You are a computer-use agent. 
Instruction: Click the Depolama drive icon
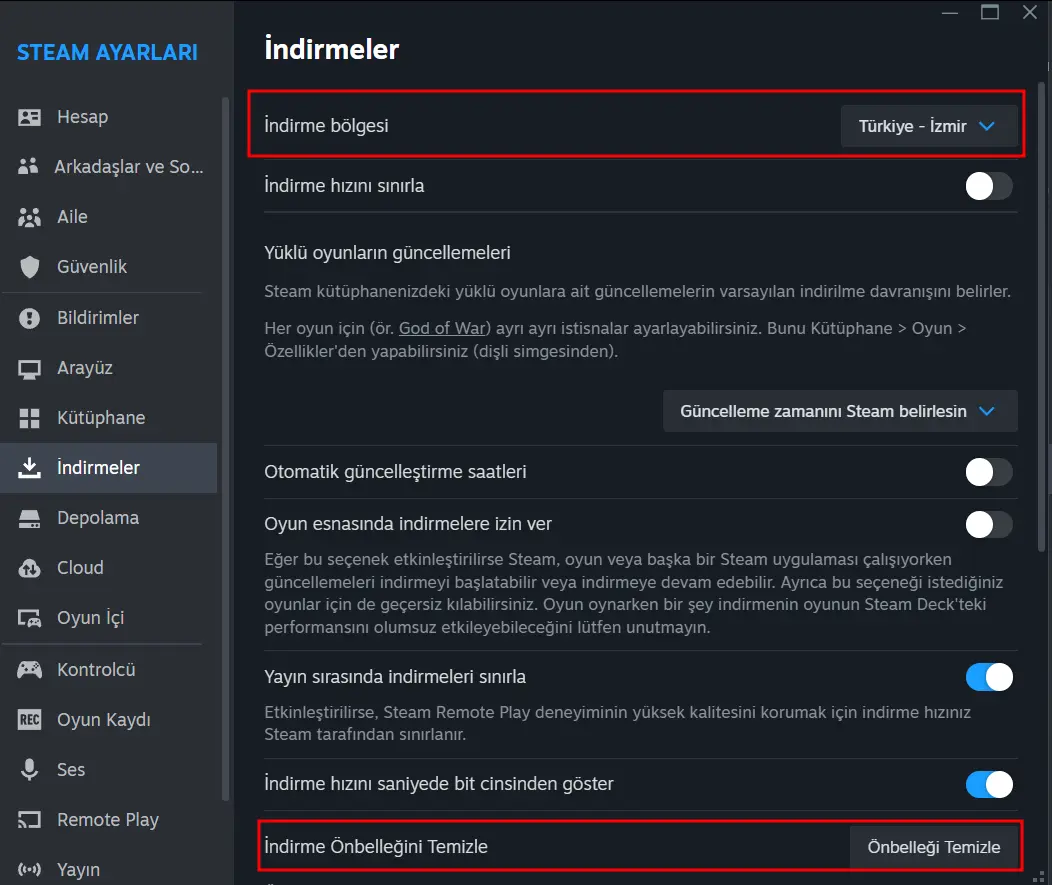click(29, 518)
